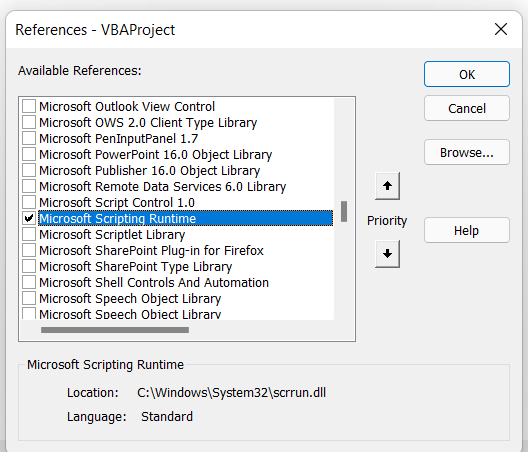Check Microsoft Shell Controls And Automation checkbox
528x452 pixels.
[x=29, y=282]
